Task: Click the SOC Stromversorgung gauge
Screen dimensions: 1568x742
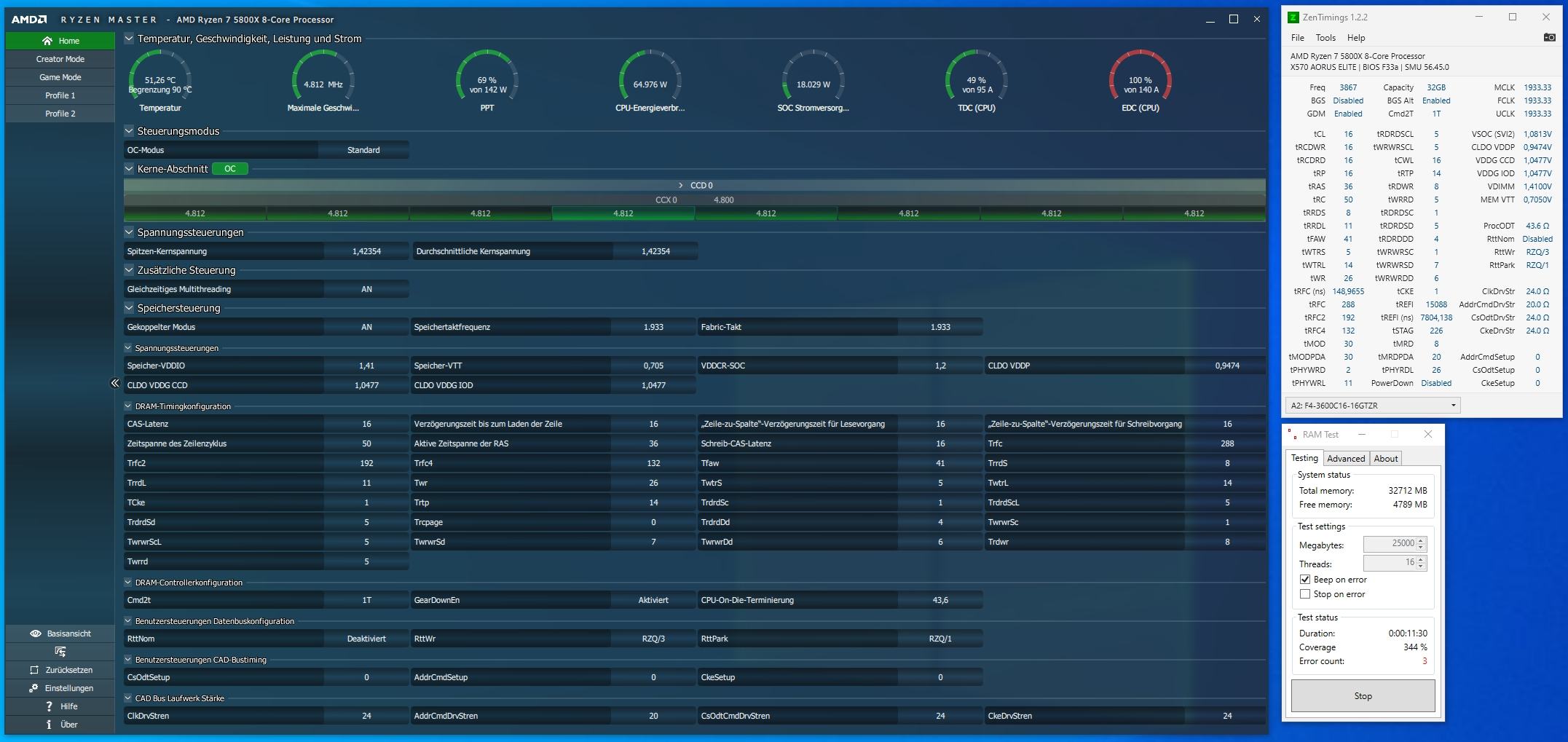Action: [x=813, y=81]
